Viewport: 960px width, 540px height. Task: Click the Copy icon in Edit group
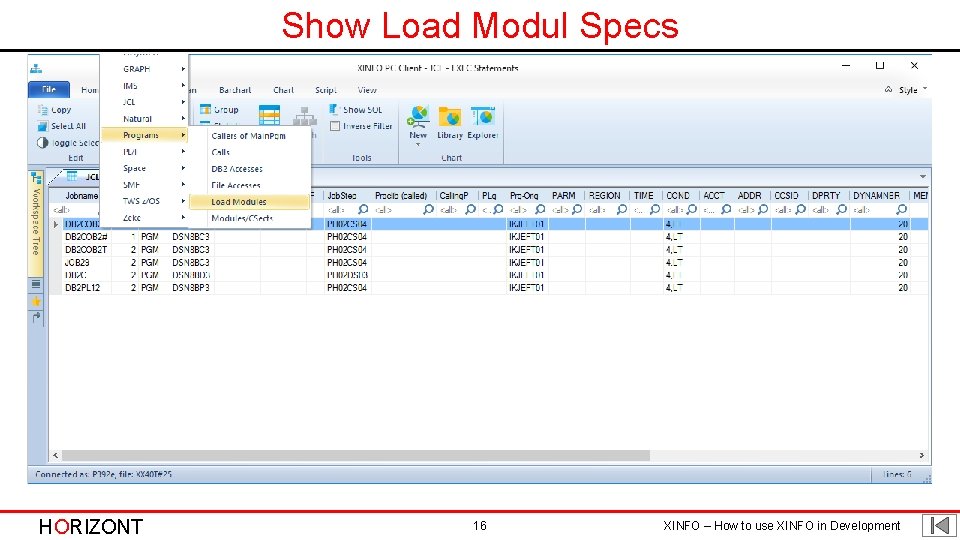pos(43,110)
